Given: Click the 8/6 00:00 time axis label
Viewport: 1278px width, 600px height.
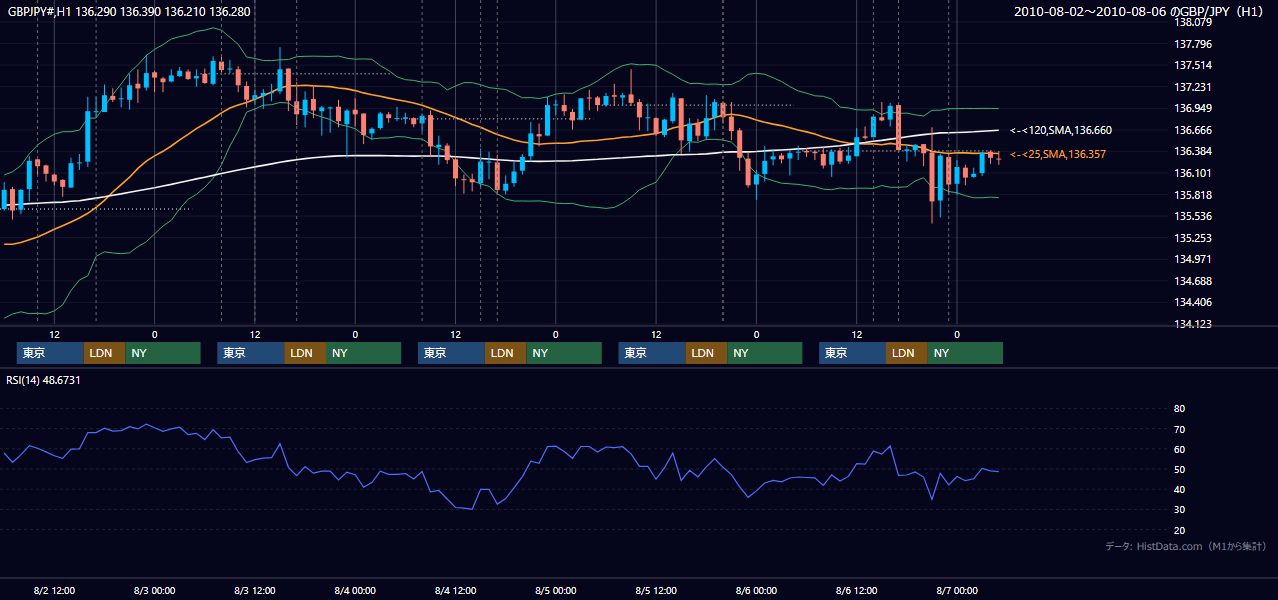Looking at the screenshot, I should 757,590.
